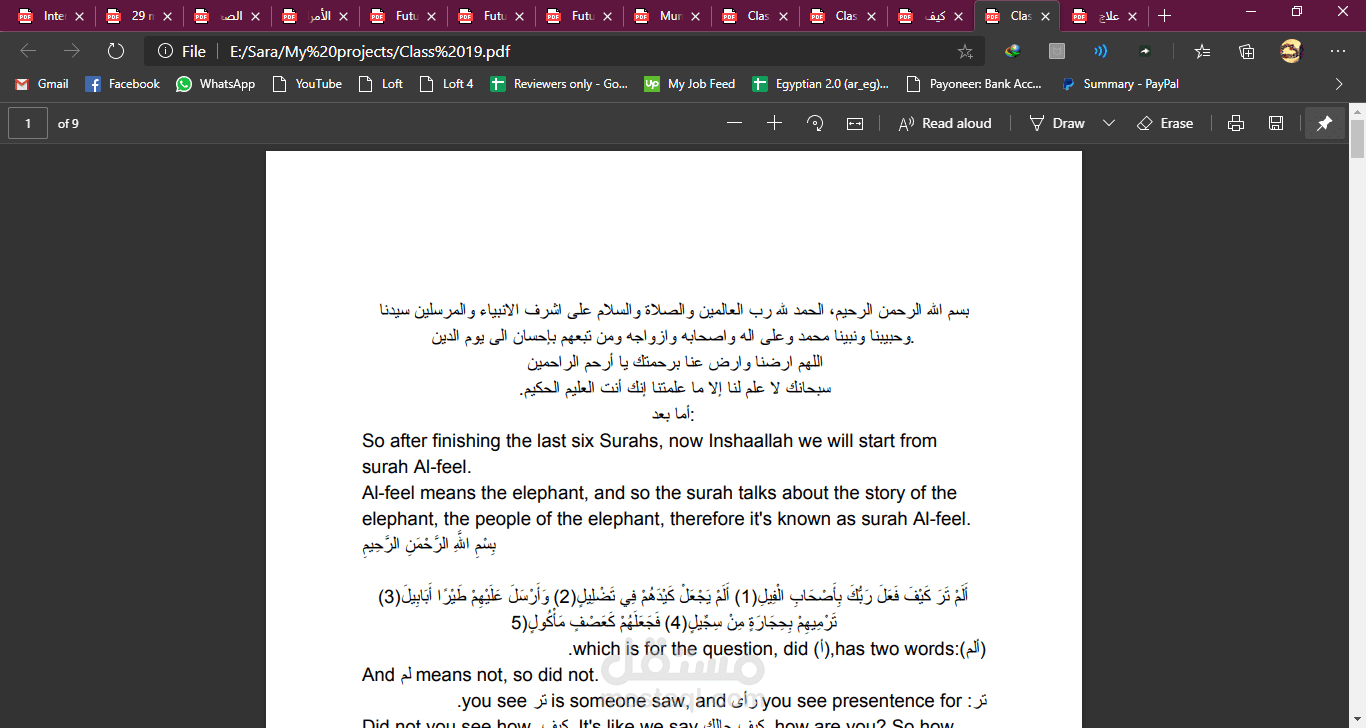Go back using the browser back arrow
The width and height of the screenshot is (1366, 728).
coord(28,51)
